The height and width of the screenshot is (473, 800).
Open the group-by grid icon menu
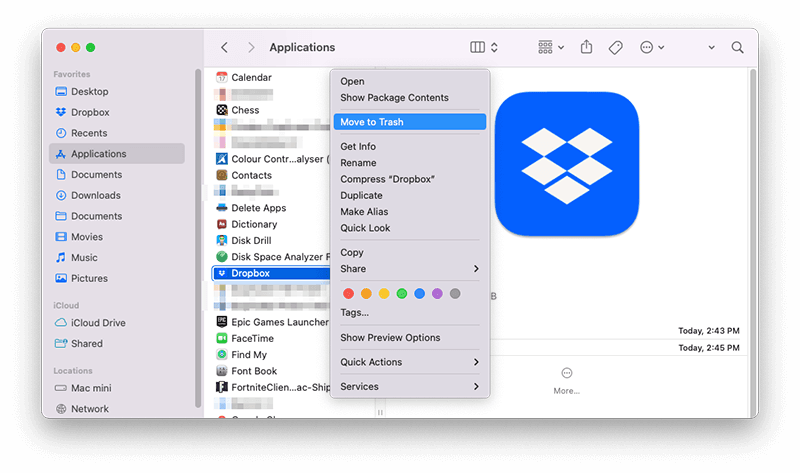coord(551,47)
